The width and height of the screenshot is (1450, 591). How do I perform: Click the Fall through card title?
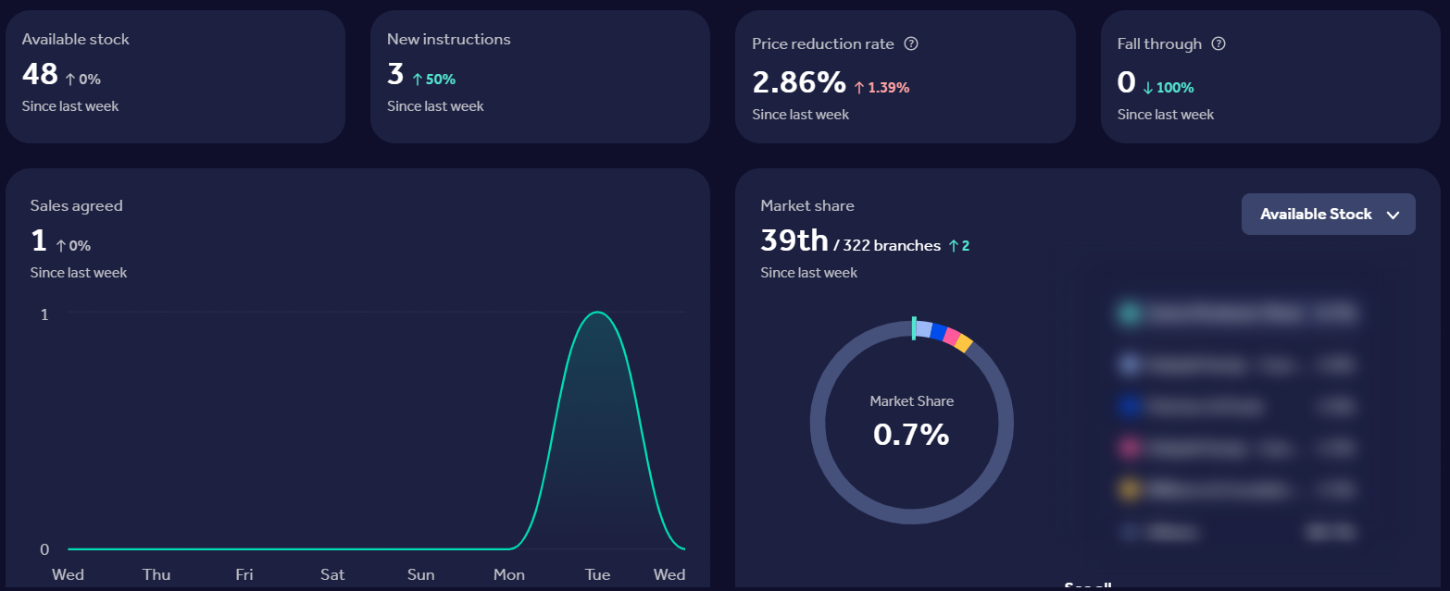point(1160,44)
